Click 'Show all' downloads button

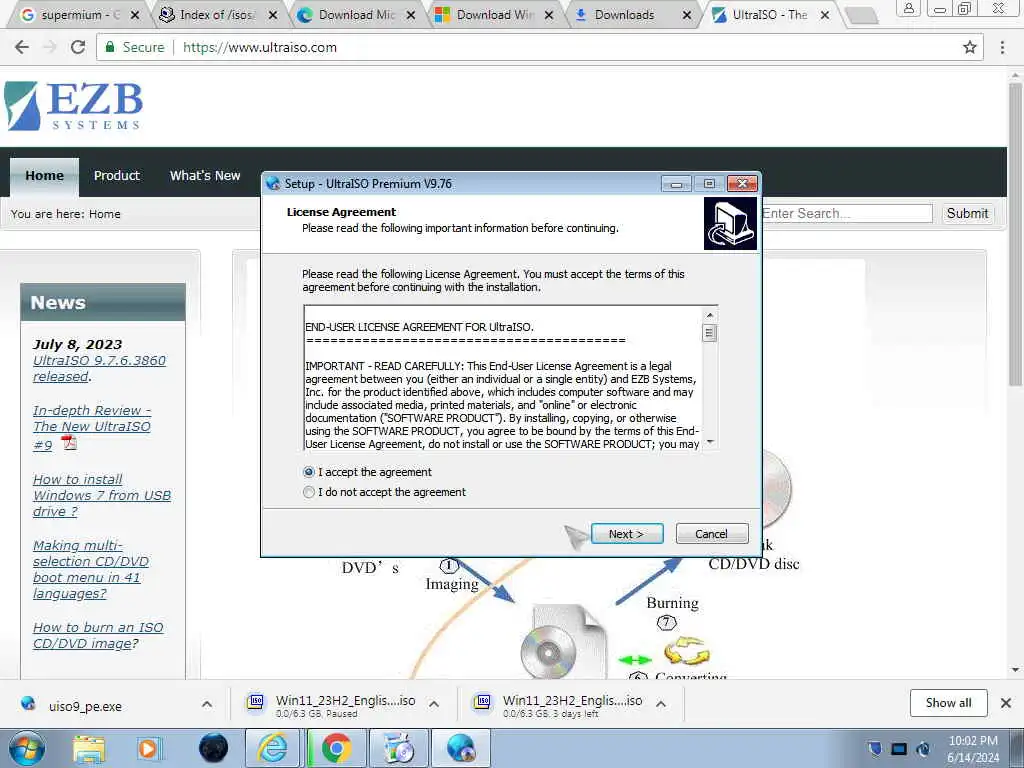coord(948,703)
